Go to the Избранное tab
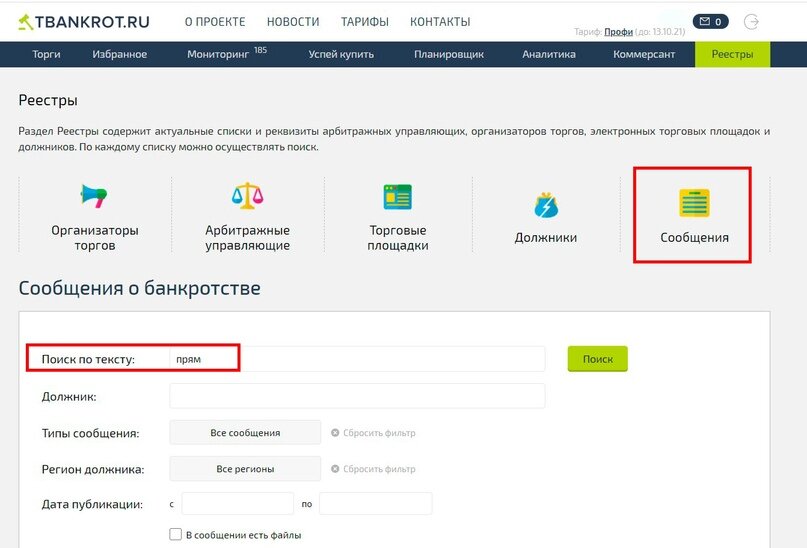This screenshot has height=548, width=807. tap(120, 54)
